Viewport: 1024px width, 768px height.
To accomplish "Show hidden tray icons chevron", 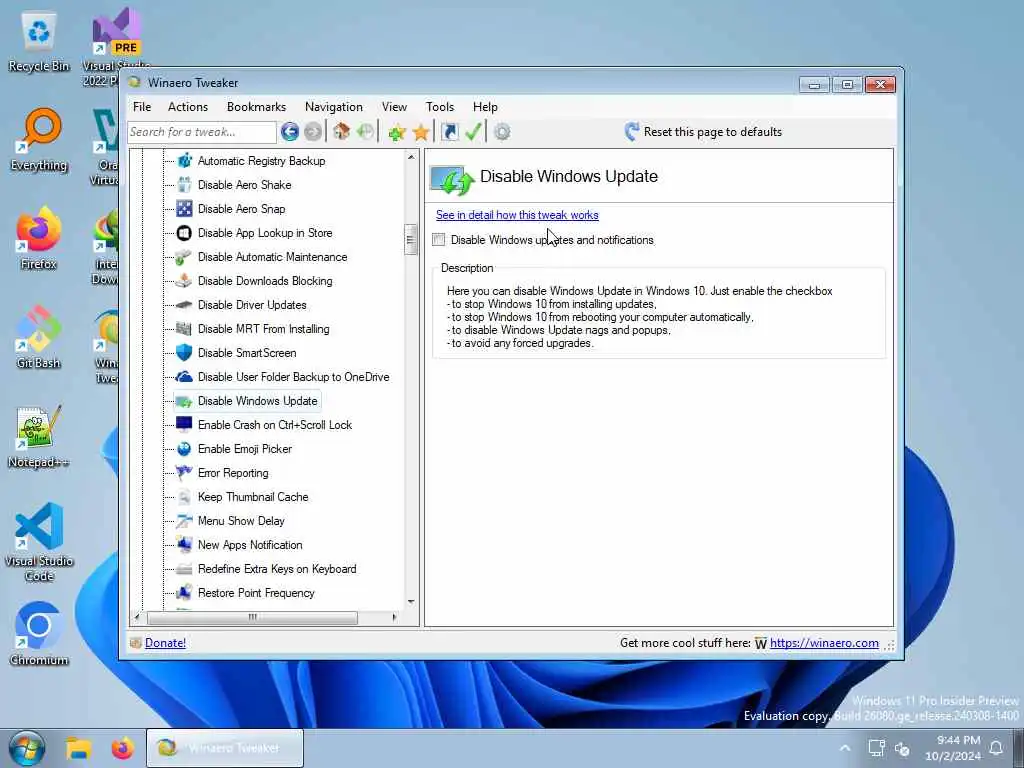I will [844, 748].
